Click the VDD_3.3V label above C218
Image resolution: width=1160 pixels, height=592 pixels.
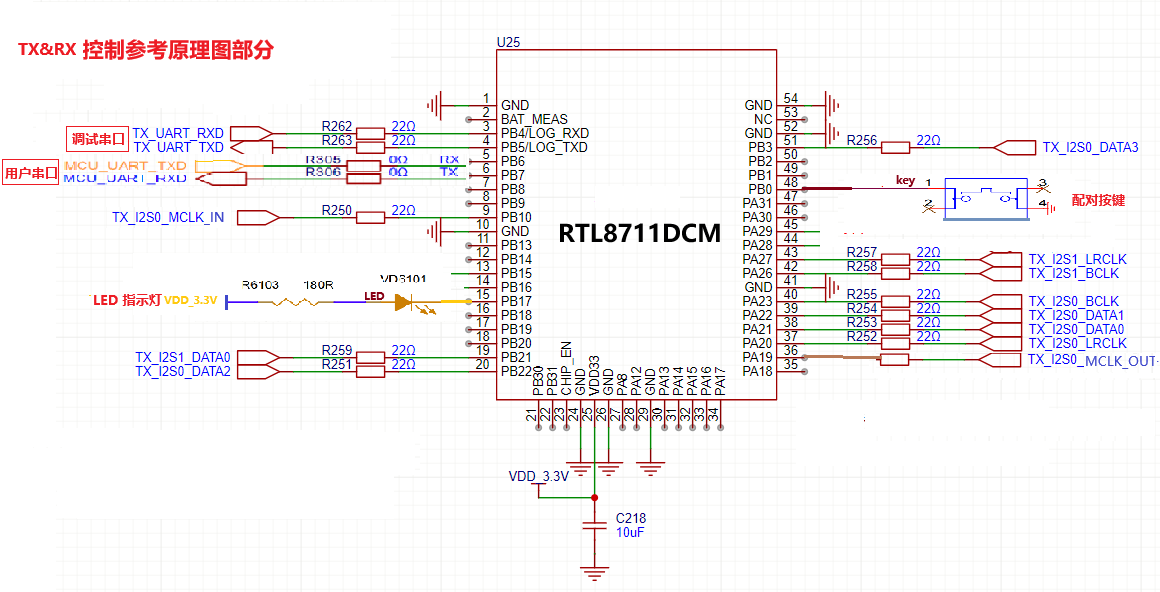[539, 477]
